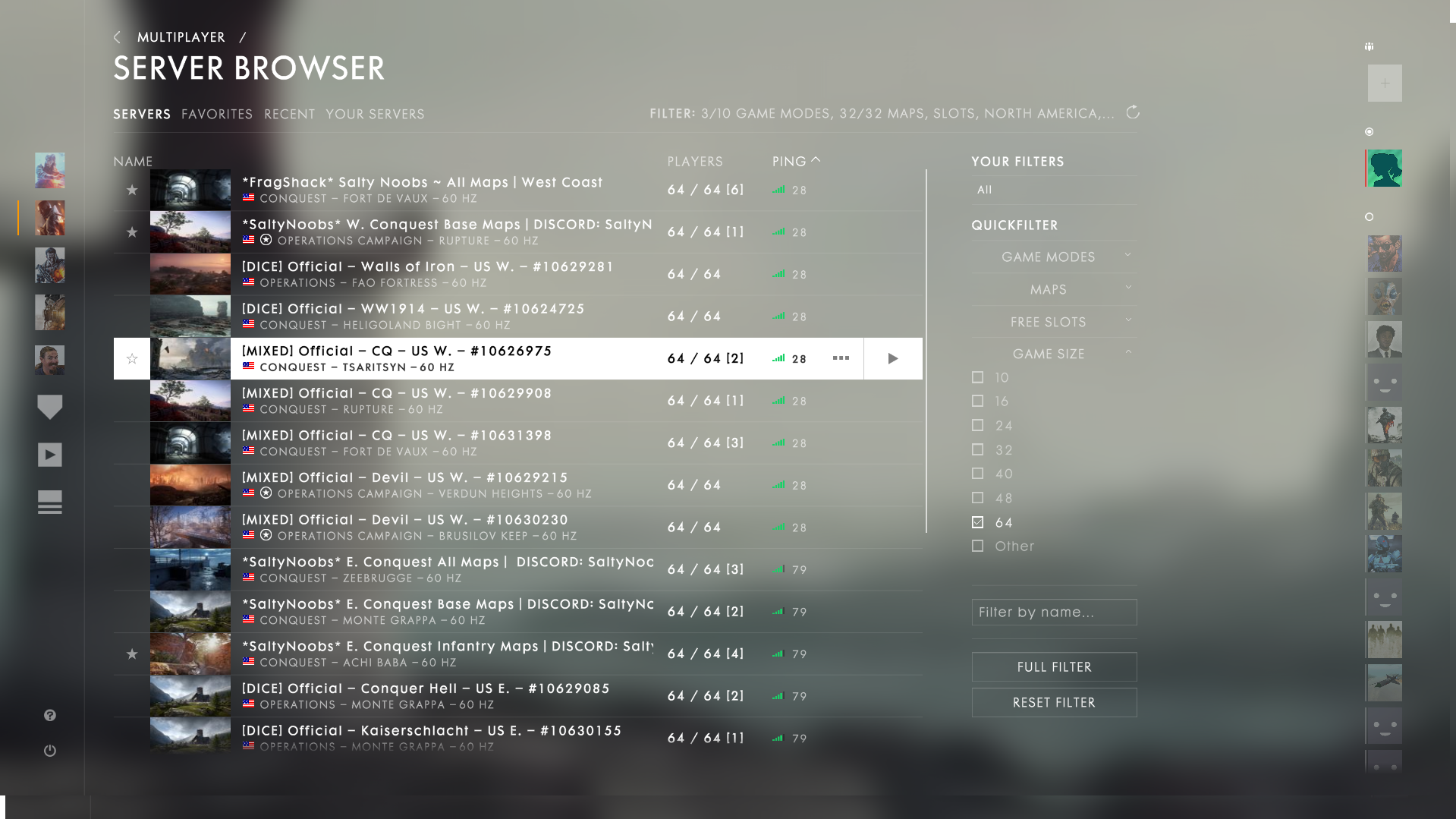Select DICE Official Conquer Hell #10629085 server
This screenshot has width=1456, height=819.
(517, 696)
